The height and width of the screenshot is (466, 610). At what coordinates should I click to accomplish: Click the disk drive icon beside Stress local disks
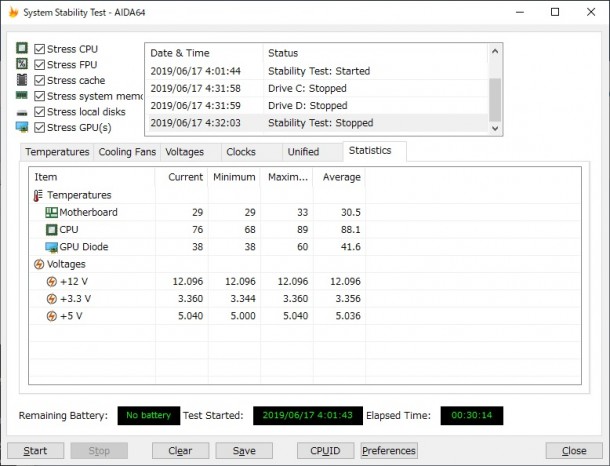click(22, 113)
